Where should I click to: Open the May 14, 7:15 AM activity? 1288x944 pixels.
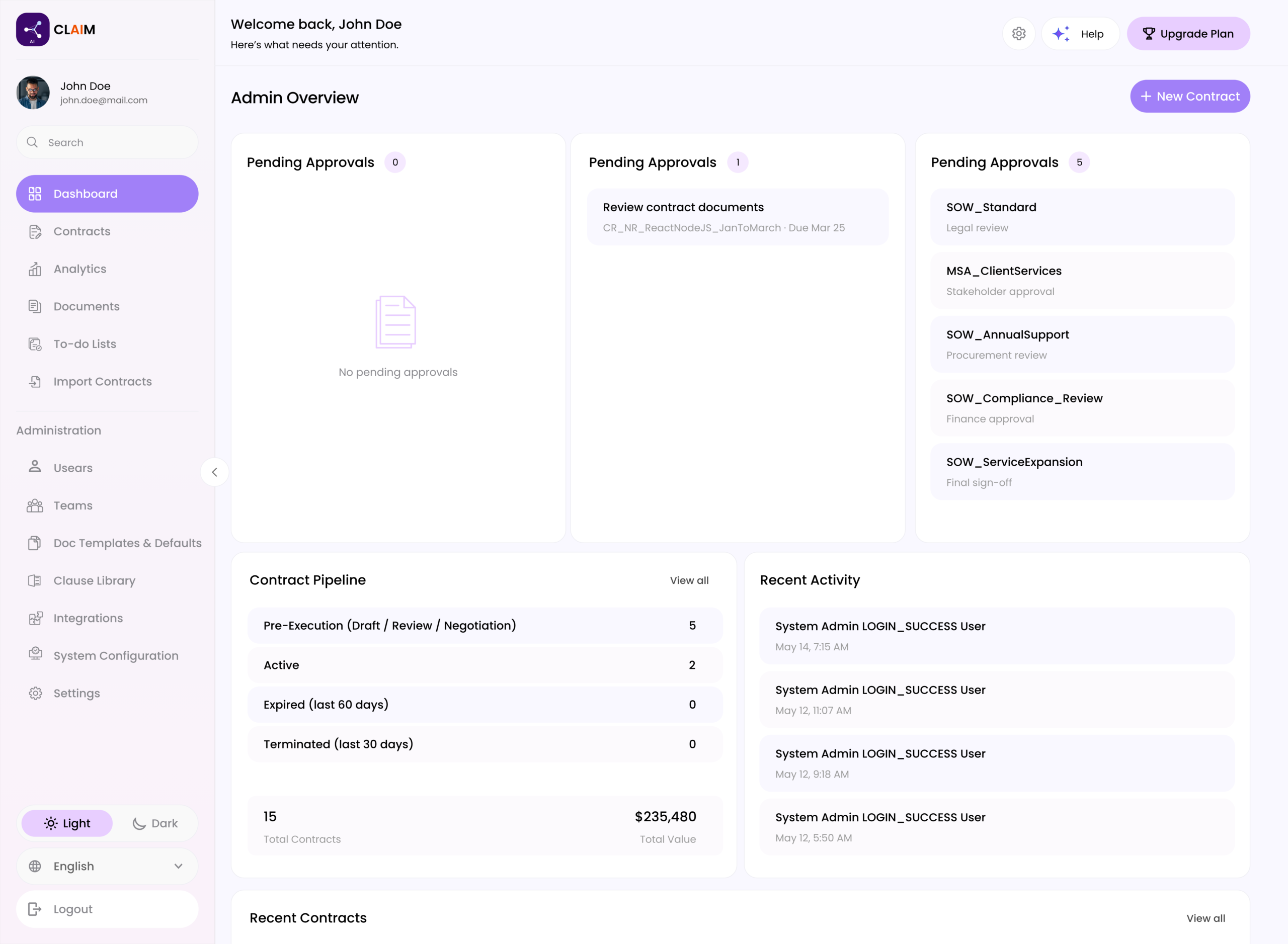click(x=997, y=636)
